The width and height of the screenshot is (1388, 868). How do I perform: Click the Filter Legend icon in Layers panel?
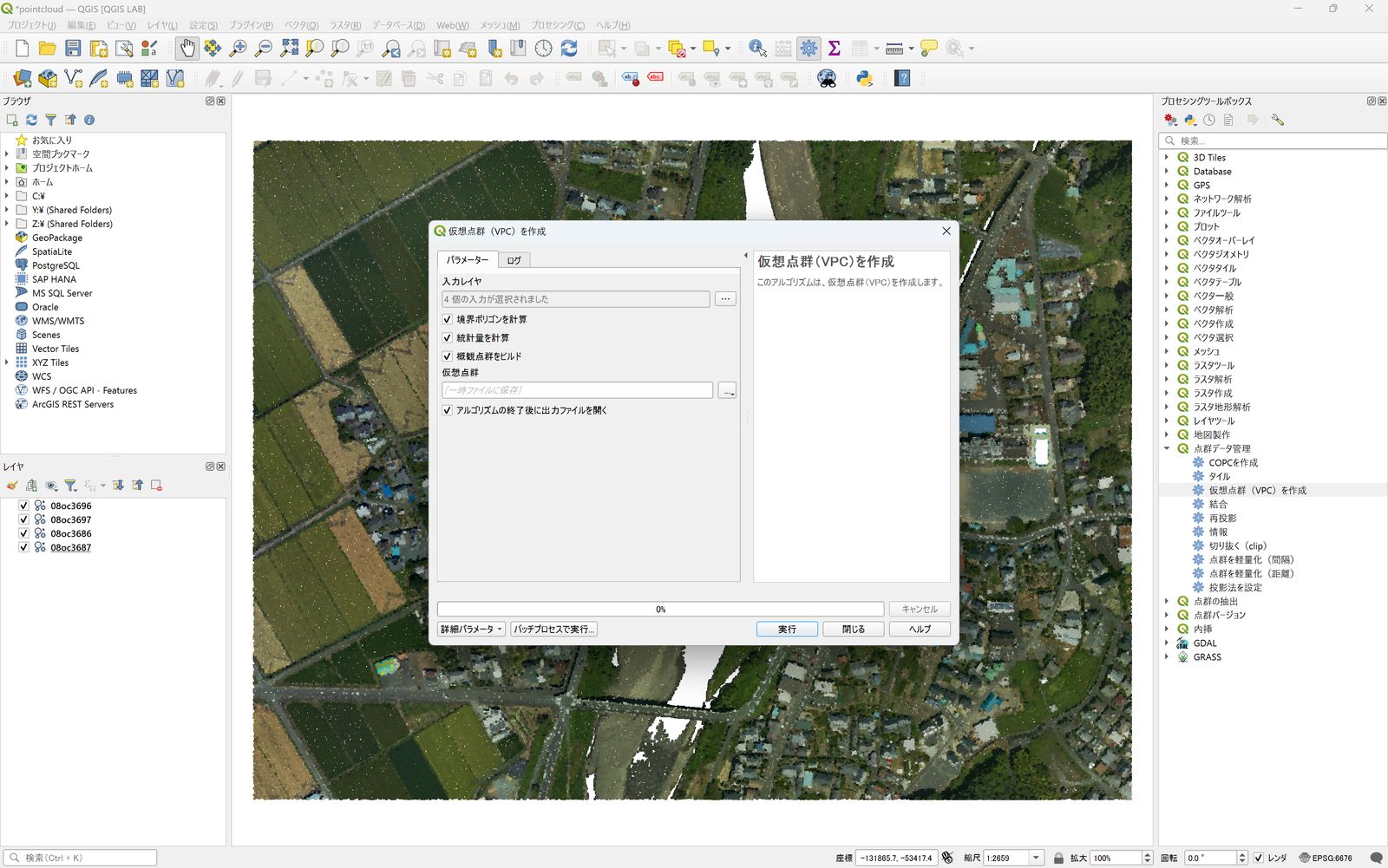click(x=70, y=486)
